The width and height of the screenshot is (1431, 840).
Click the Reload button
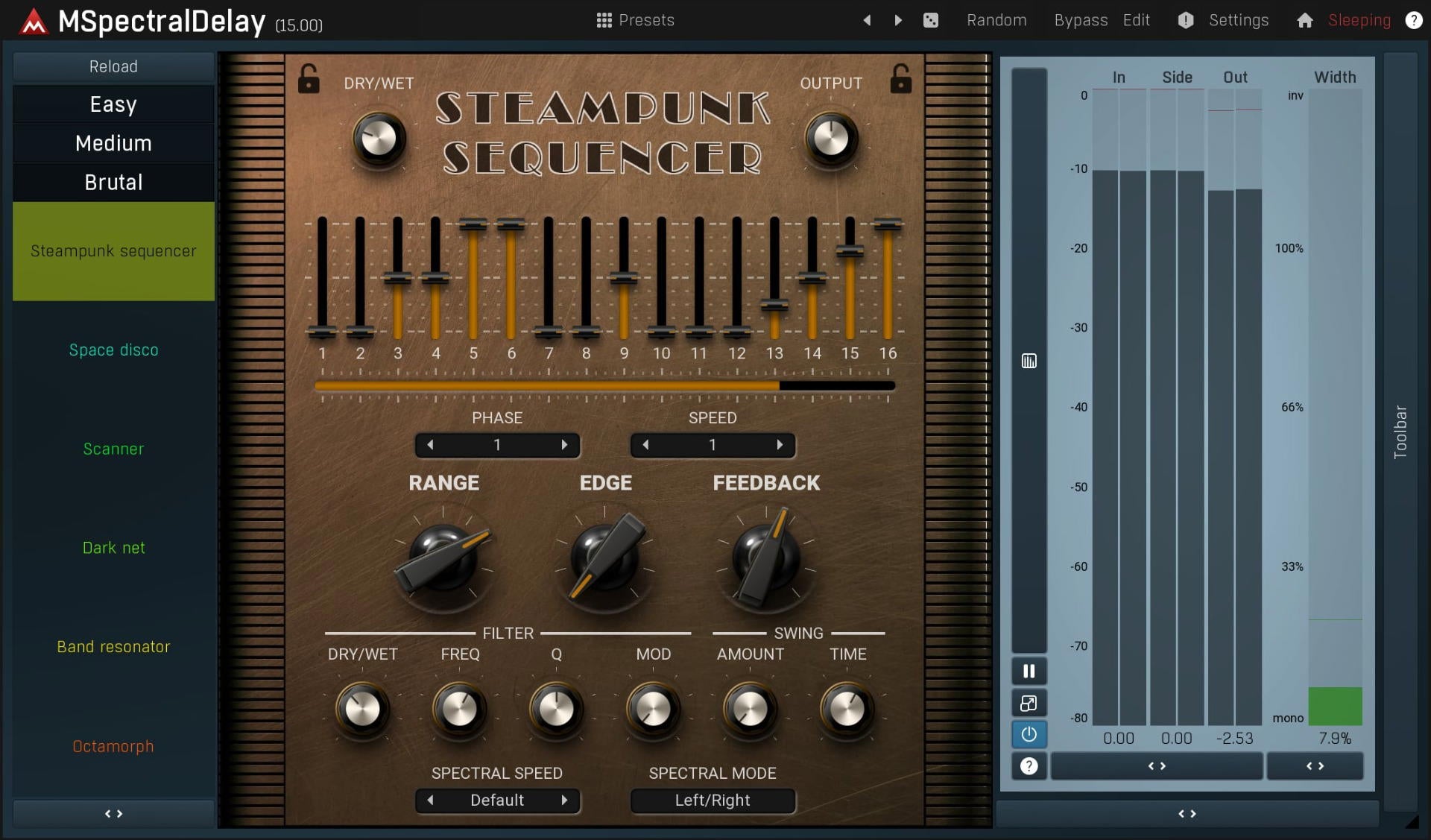point(113,66)
